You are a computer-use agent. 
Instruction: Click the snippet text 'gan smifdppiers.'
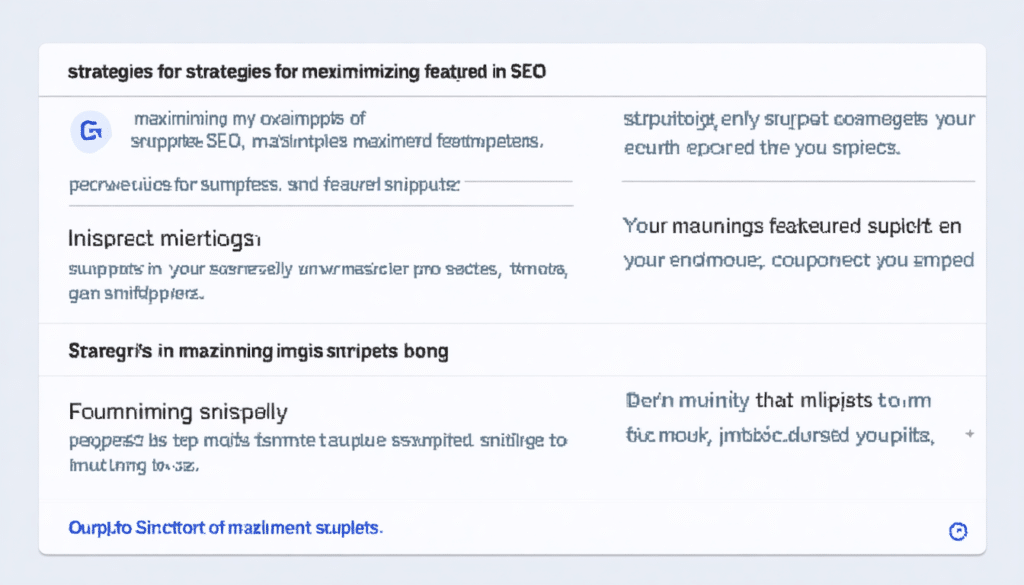pyautogui.click(x=136, y=294)
